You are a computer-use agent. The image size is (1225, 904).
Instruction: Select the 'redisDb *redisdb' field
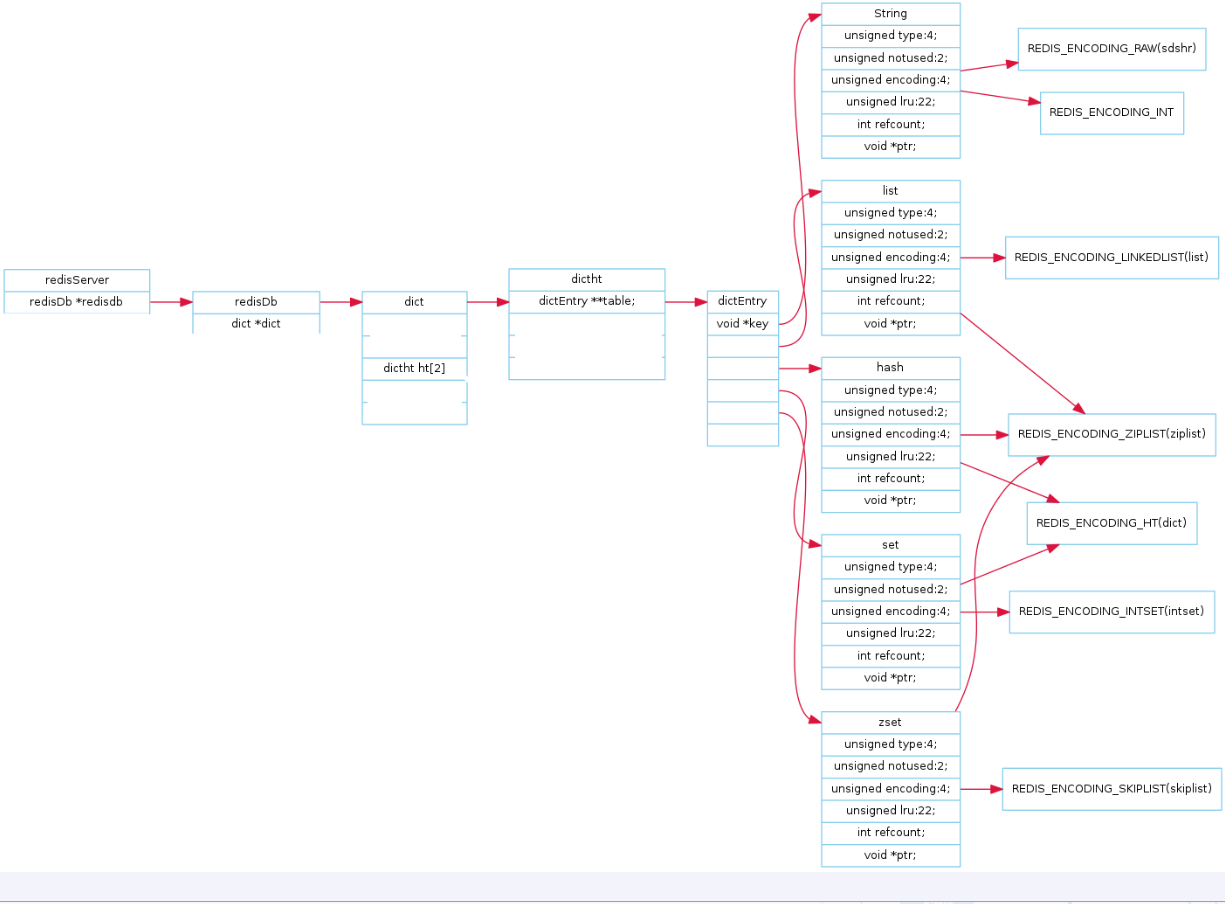coord(77,302)
